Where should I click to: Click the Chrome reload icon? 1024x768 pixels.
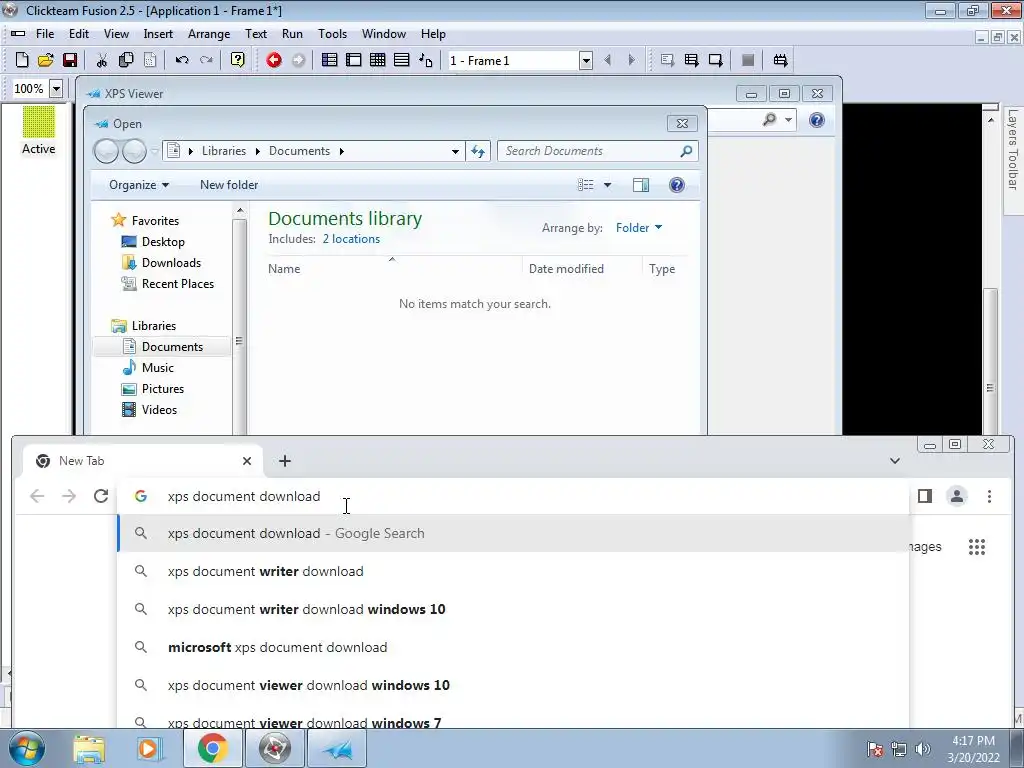pos(101,496)
